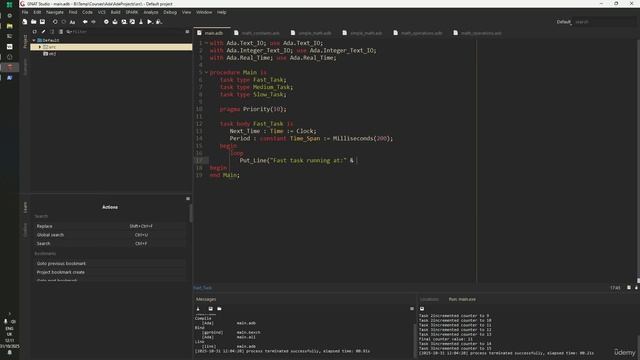Select the Messages tab
Screen dimensions: 640x360
click(206, 299)
